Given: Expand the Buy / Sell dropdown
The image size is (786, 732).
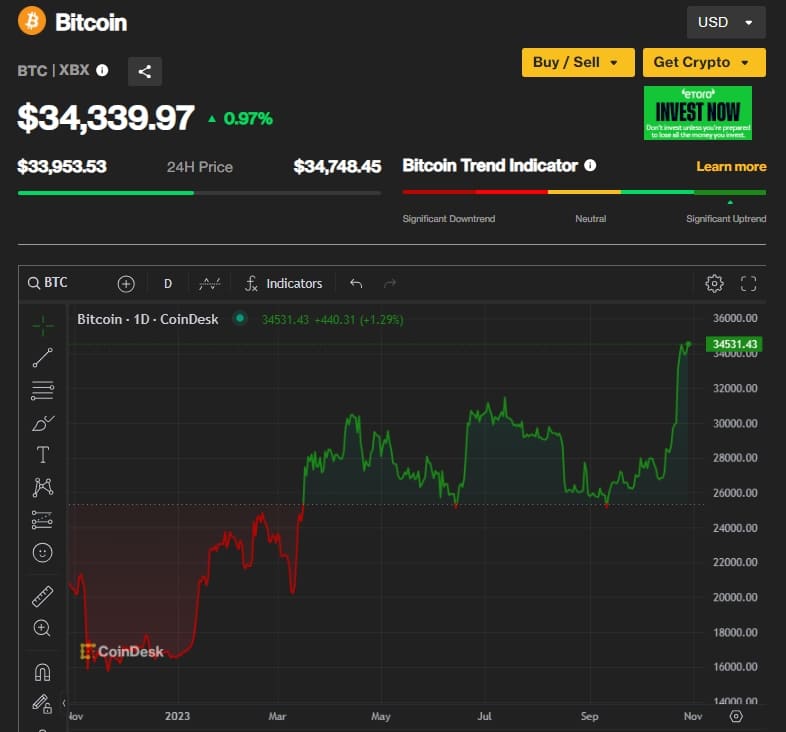Looking at the screenshot, I should point(577,63).
